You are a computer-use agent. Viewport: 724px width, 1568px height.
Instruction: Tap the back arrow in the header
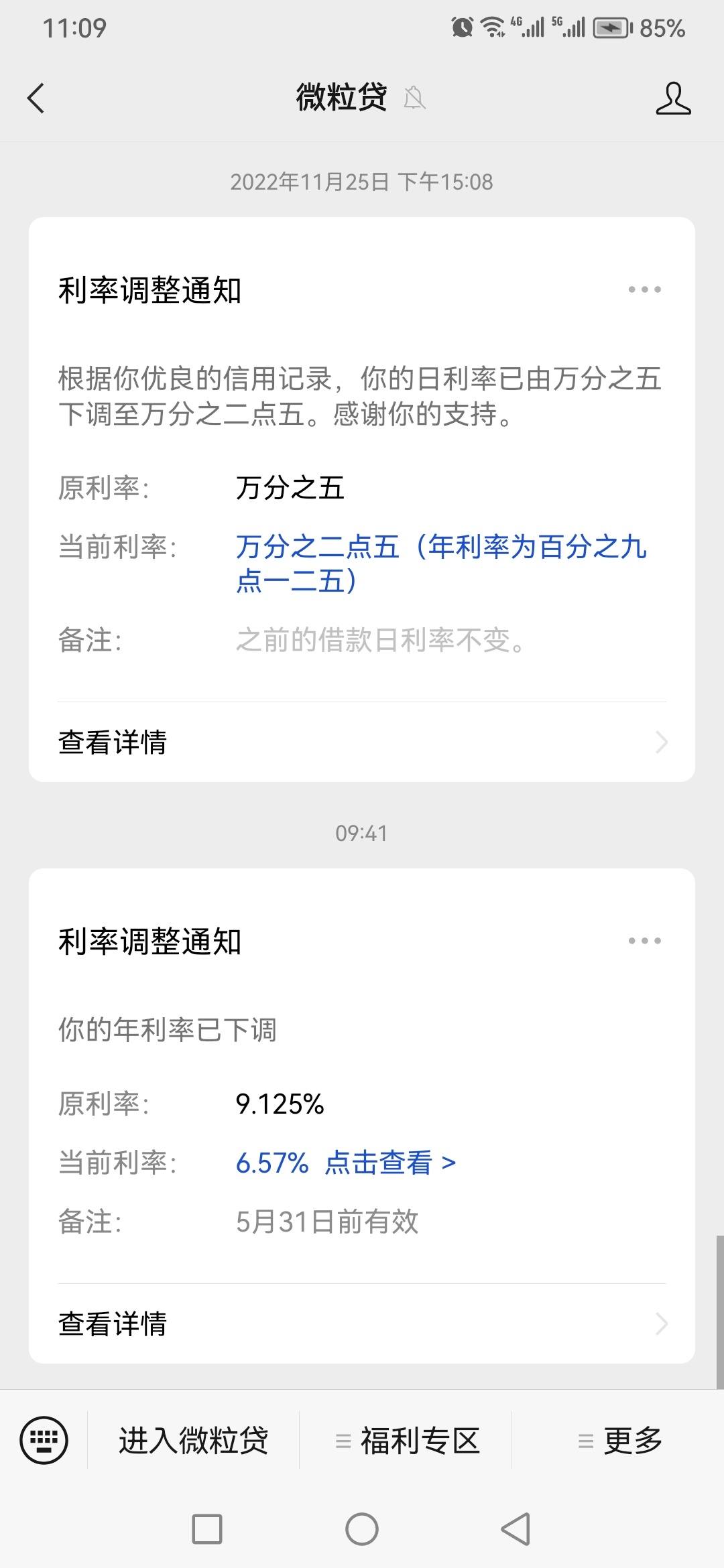[36, 99]
